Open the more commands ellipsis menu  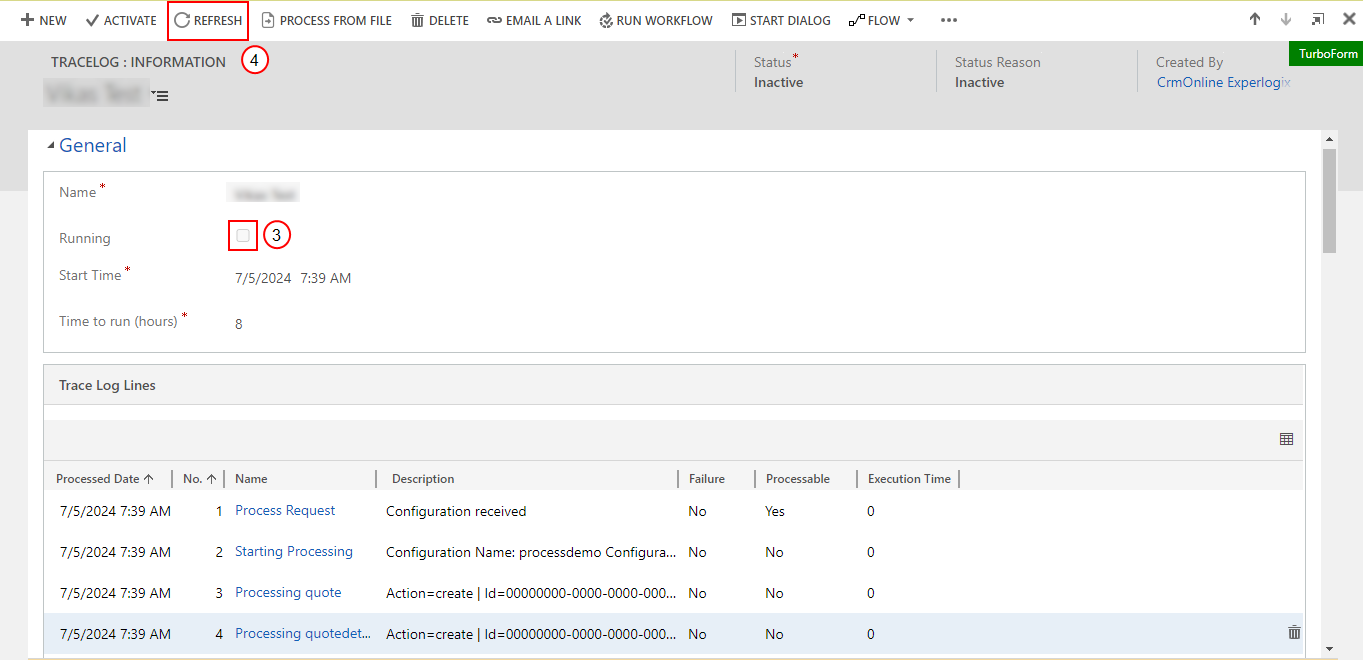coord(949,20)
